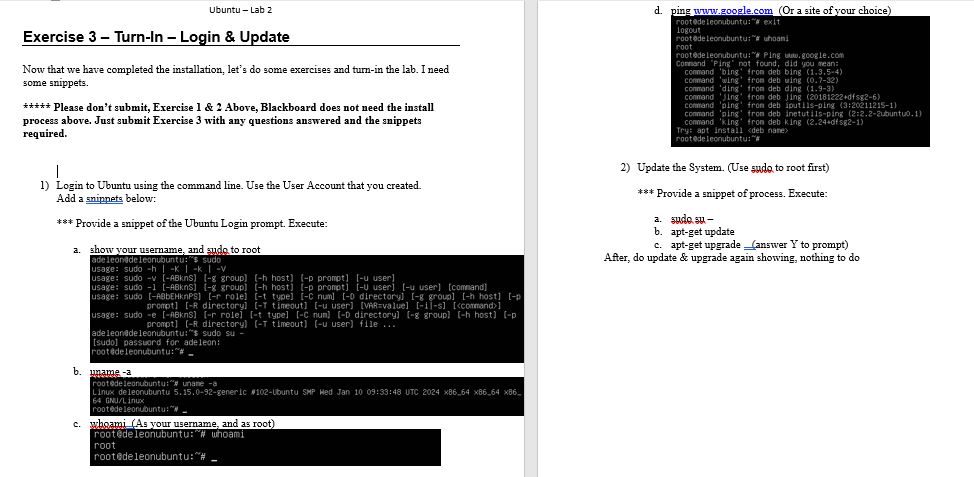Open the www.google.com hyperlink
The width and height of the screenshot is (974, 477).
[x=733, y=10]
